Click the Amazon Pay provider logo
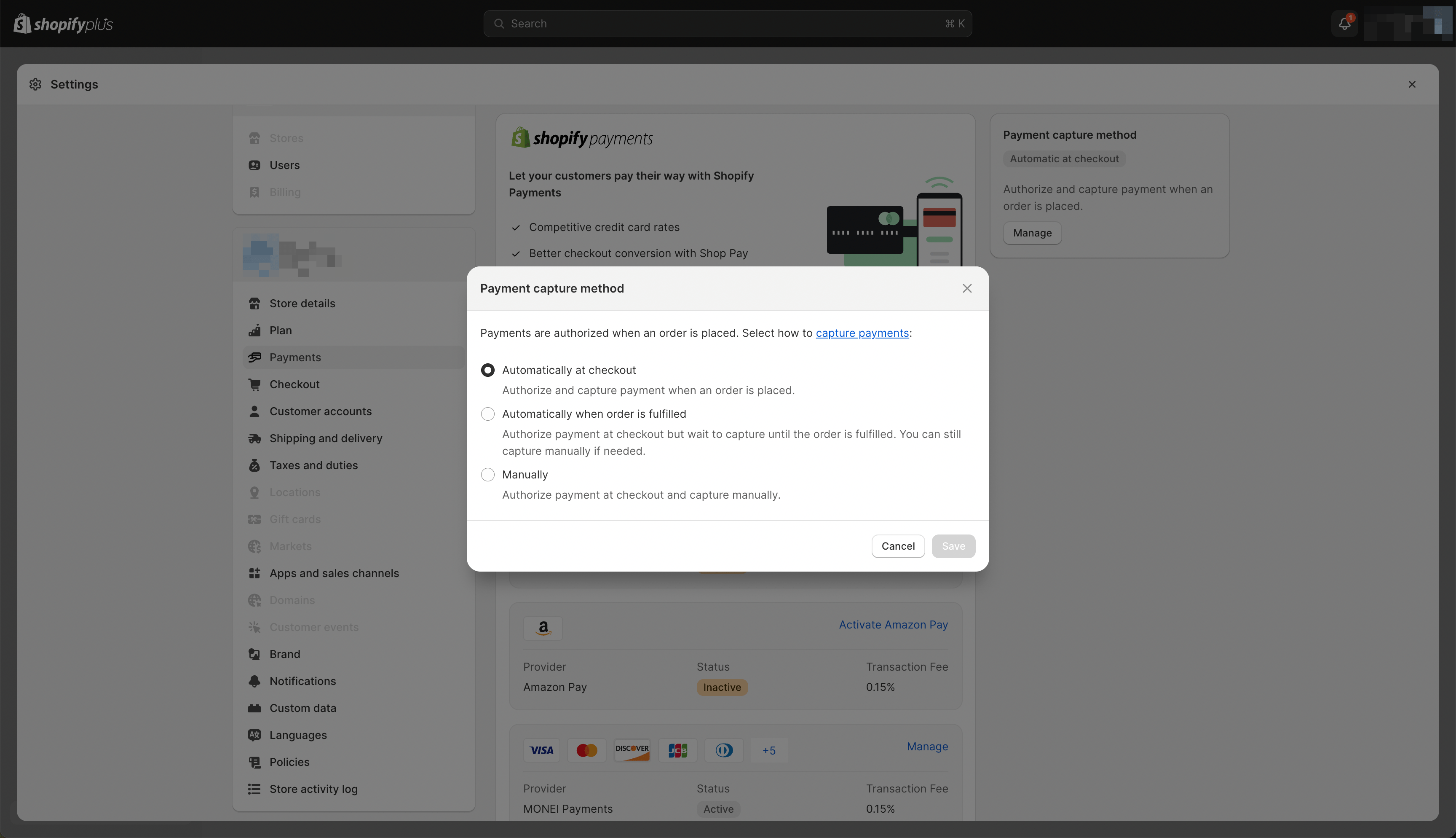Image resolution: width=1456 pixels, height=838 pixels. coord(543,628)
